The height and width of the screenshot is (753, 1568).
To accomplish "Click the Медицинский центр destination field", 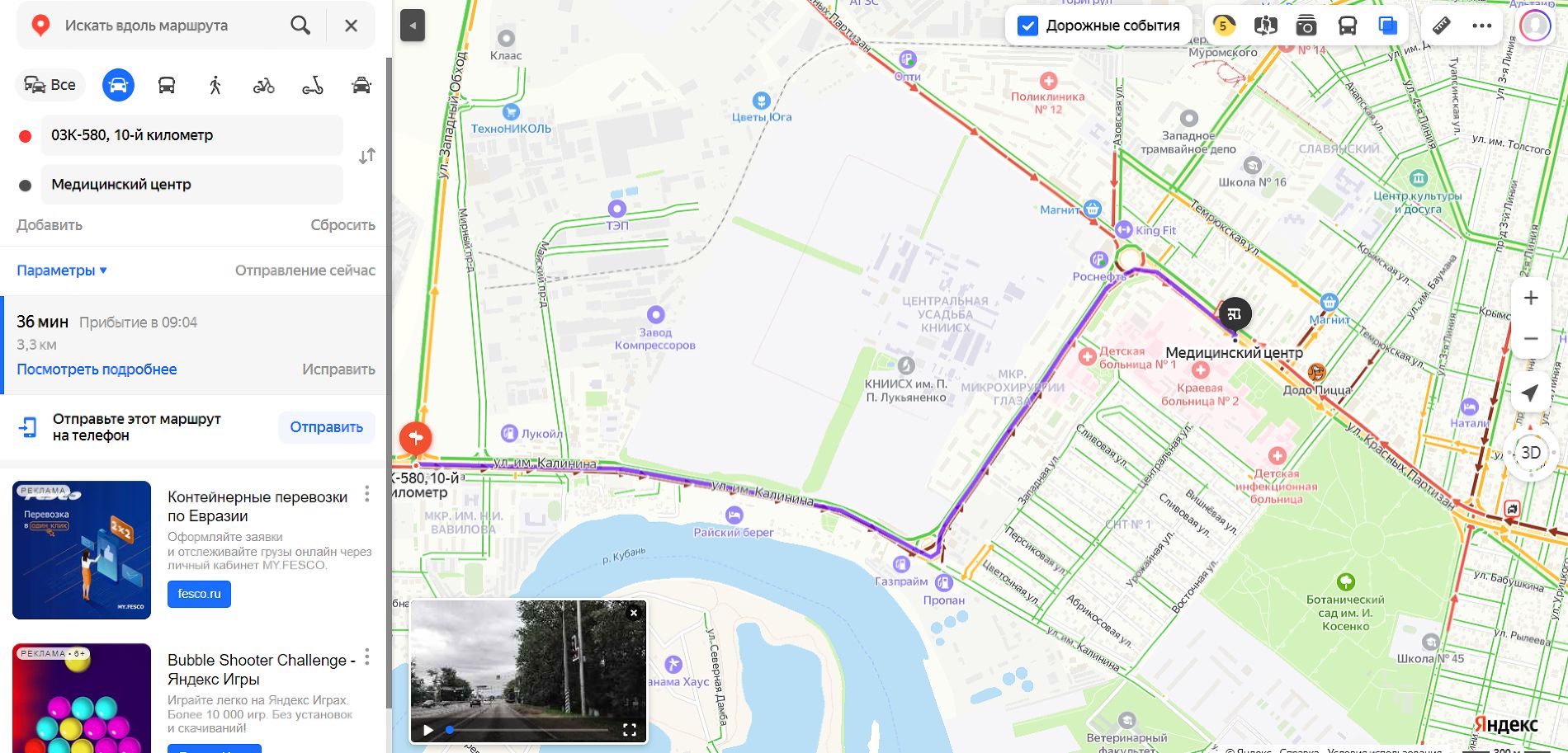I will 192,185.
